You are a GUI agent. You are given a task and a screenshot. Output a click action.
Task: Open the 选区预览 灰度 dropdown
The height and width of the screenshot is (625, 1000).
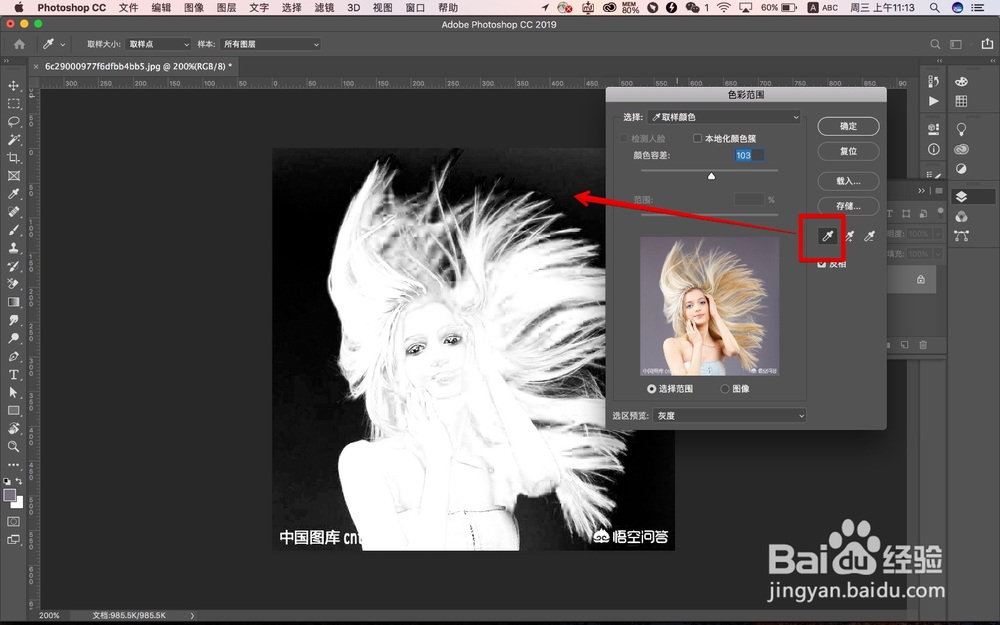click(x=729, y=416)
